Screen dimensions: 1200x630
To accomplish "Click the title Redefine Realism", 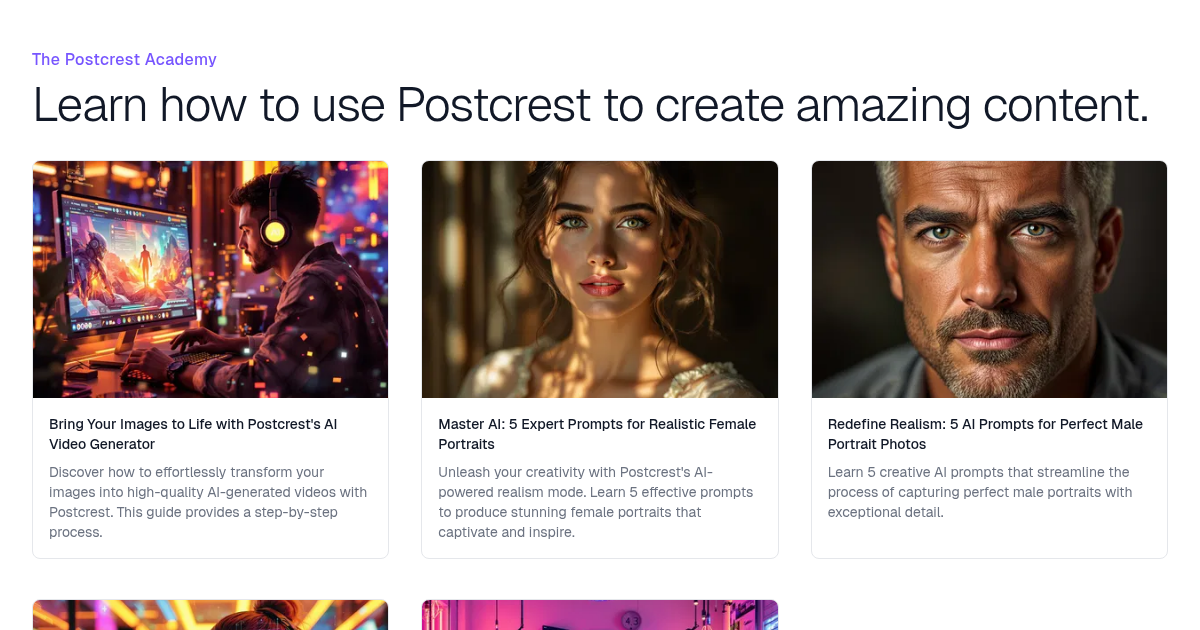I will point(985,434).
